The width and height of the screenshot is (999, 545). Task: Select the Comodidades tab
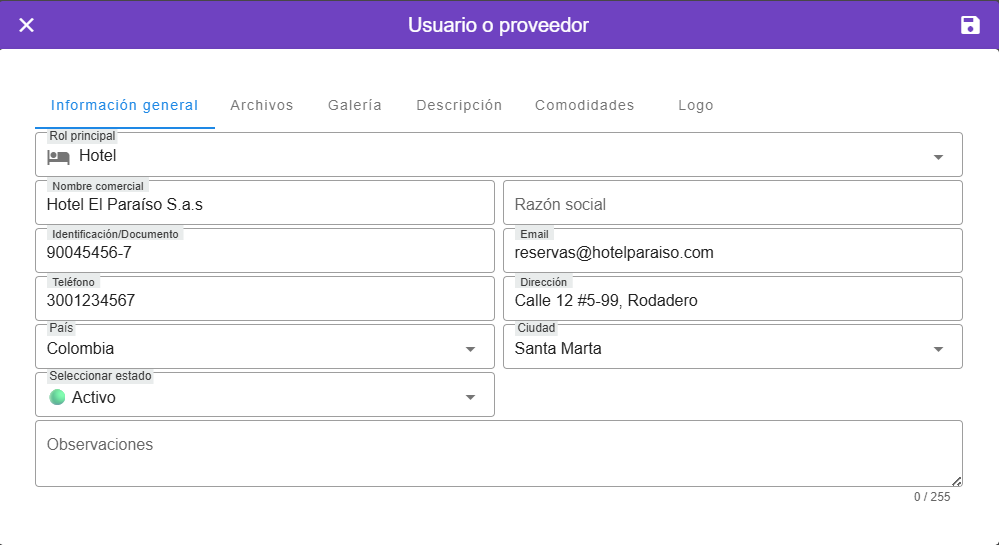coord(585,105)
